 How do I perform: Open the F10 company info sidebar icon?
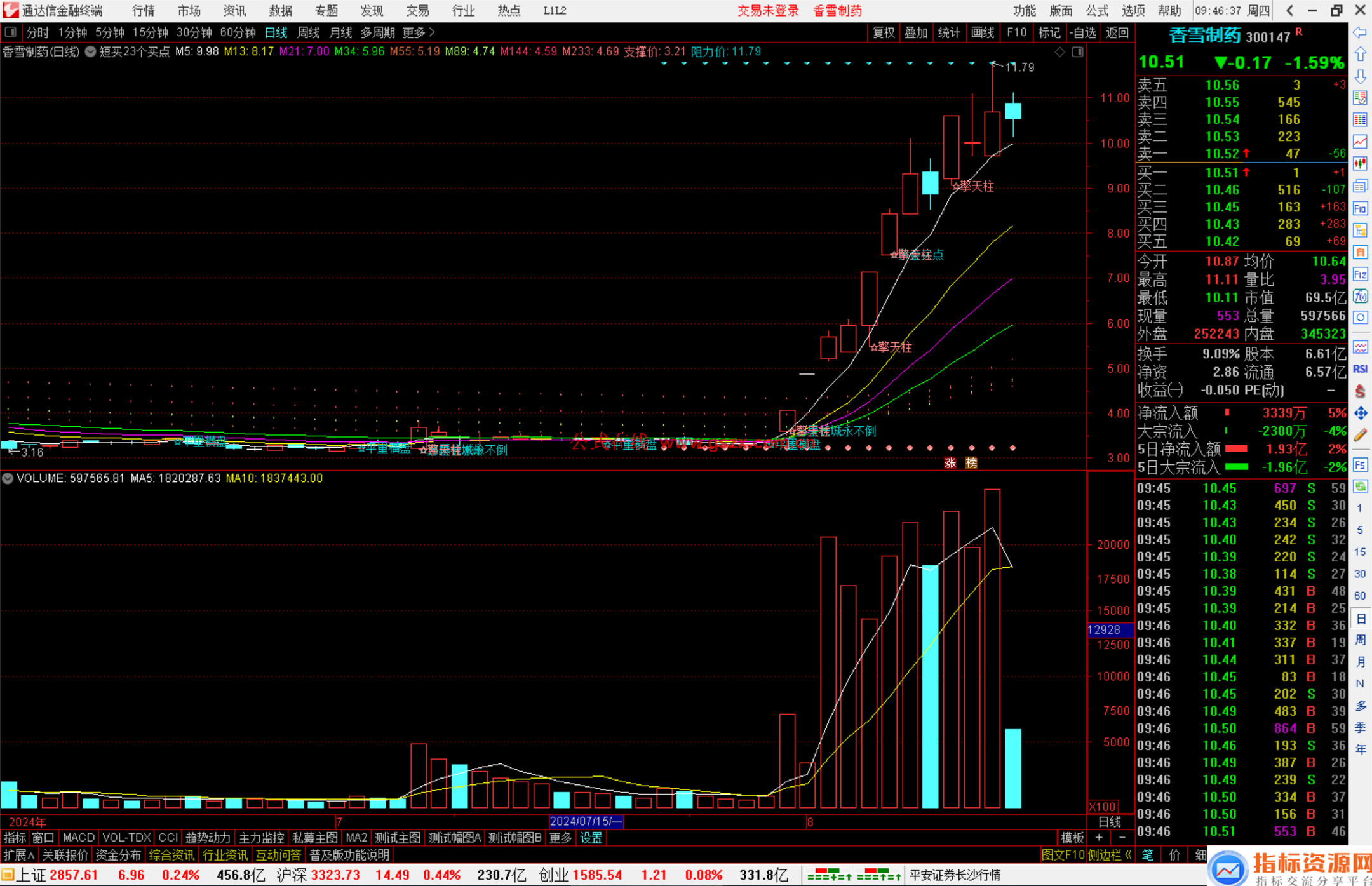click(1360, 208)
